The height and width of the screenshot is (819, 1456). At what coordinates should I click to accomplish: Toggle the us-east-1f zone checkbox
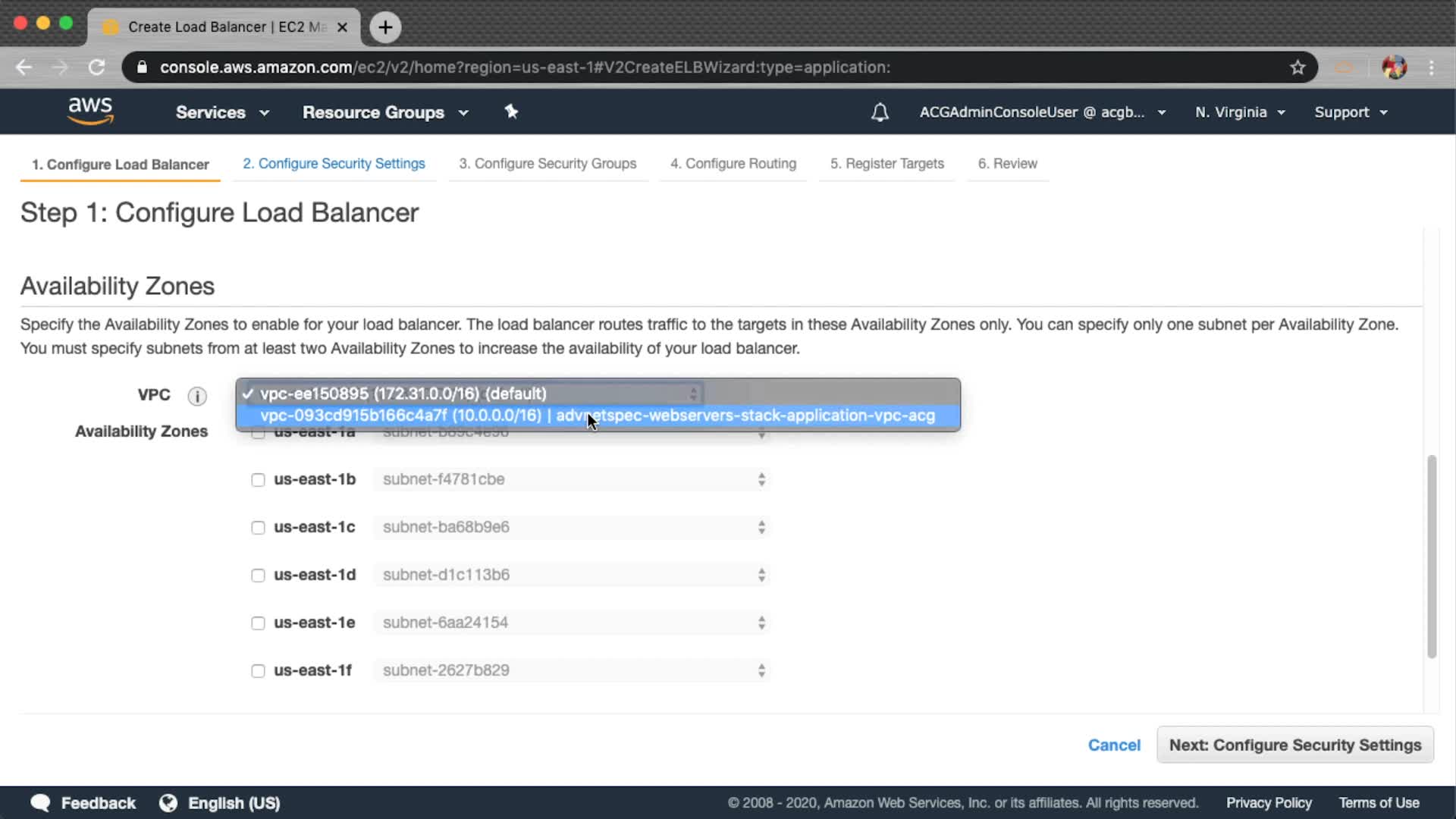[258, 671]
